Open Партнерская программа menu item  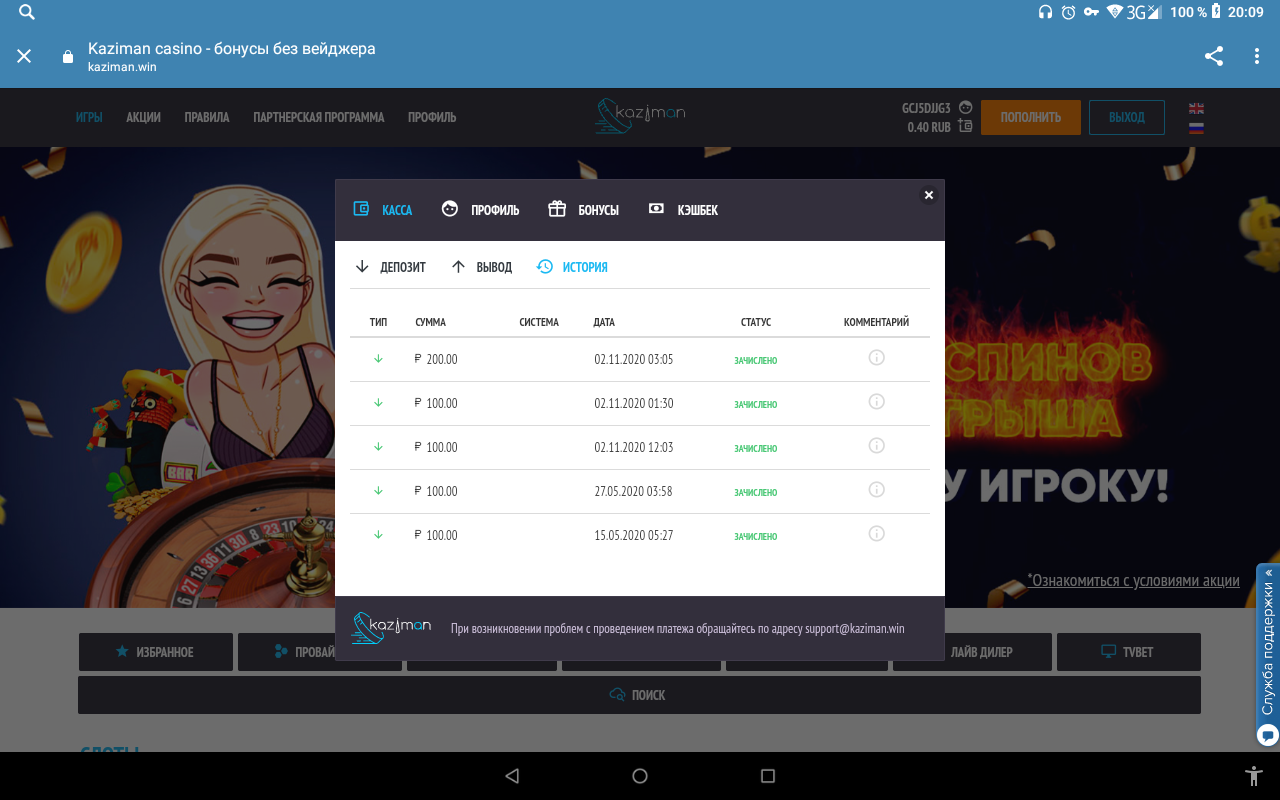(x=318, y=117)
